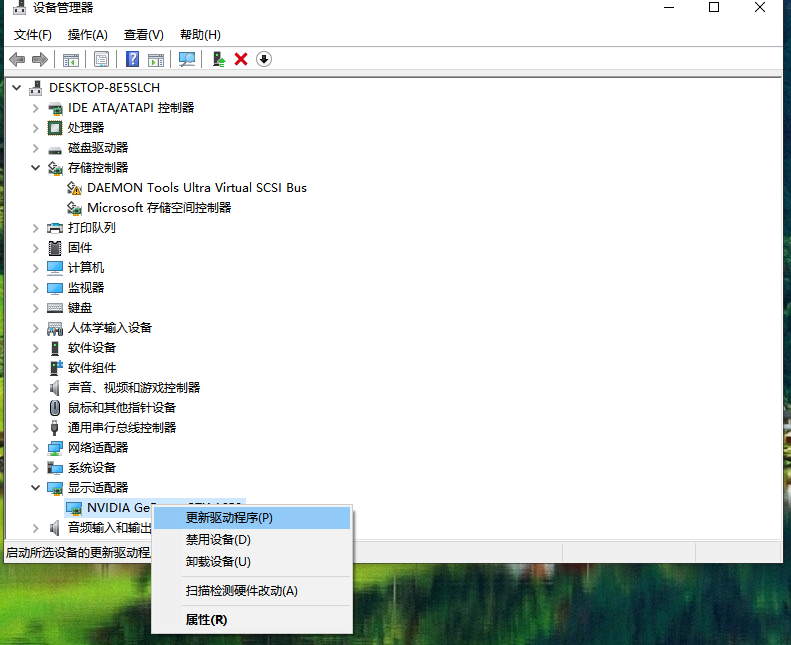Click the Forward arrow toolbar icon
Viewport: 791px width, 645px height.
click(x=39, y=60)
